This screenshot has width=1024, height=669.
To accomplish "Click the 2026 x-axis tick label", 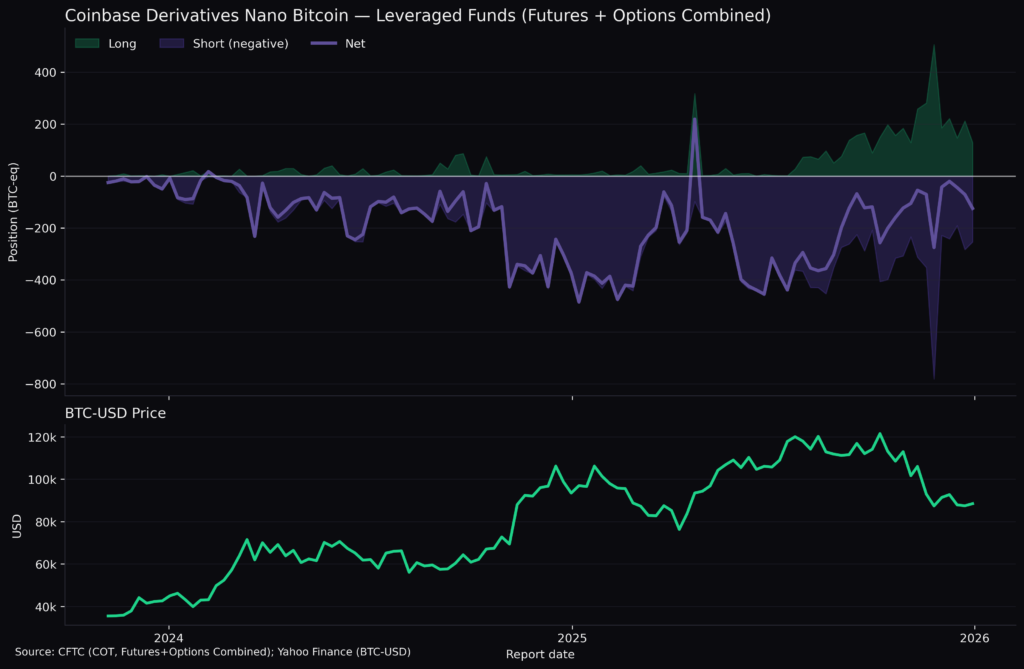I will 975,637.
